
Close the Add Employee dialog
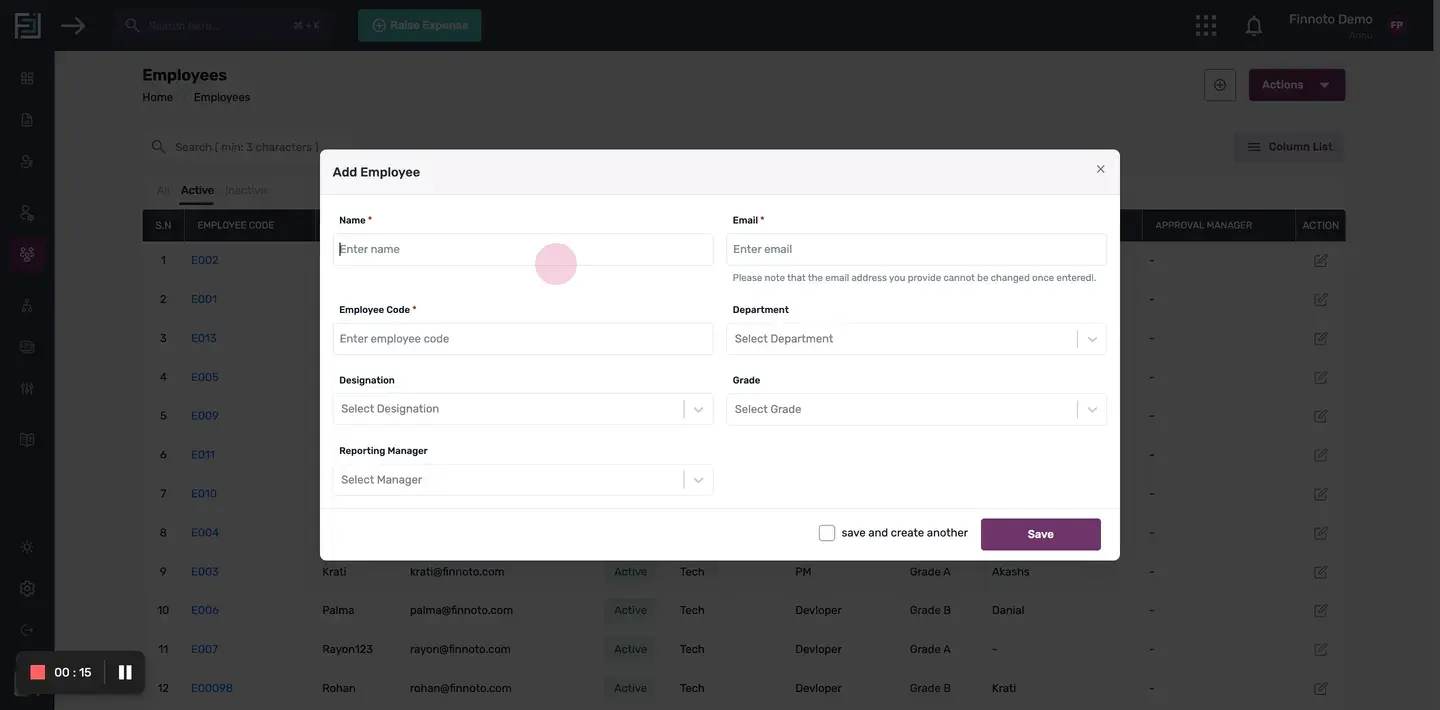tap(1100, 169)
